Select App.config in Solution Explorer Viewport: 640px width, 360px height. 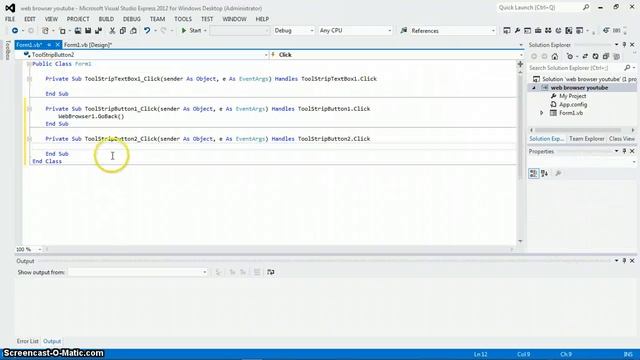(573, 104)
